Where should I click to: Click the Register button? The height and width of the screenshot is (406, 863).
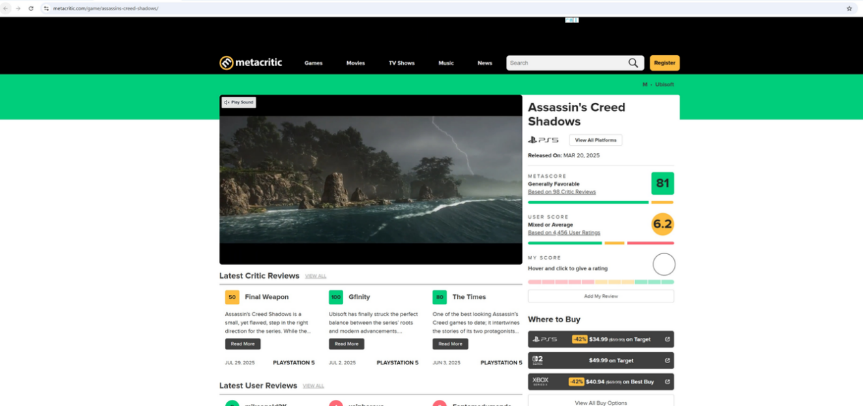[x=664, y=63]
